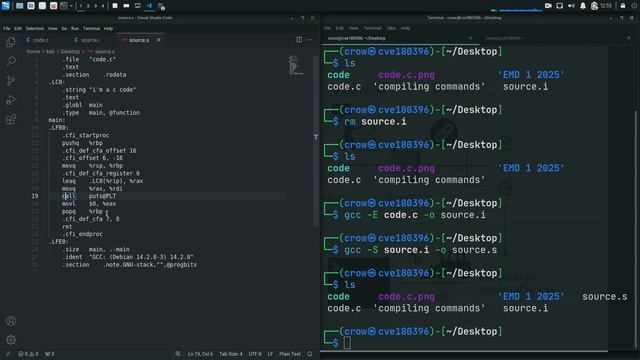The image size is (640, 360).
Task: Open Run and Debug view
Action: 11,100
